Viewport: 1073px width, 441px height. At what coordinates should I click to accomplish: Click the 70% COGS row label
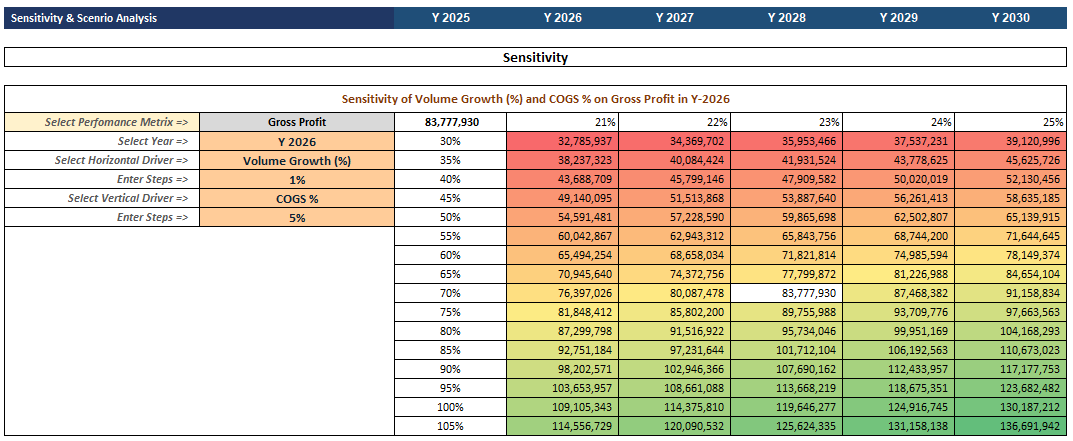point(451,294)
